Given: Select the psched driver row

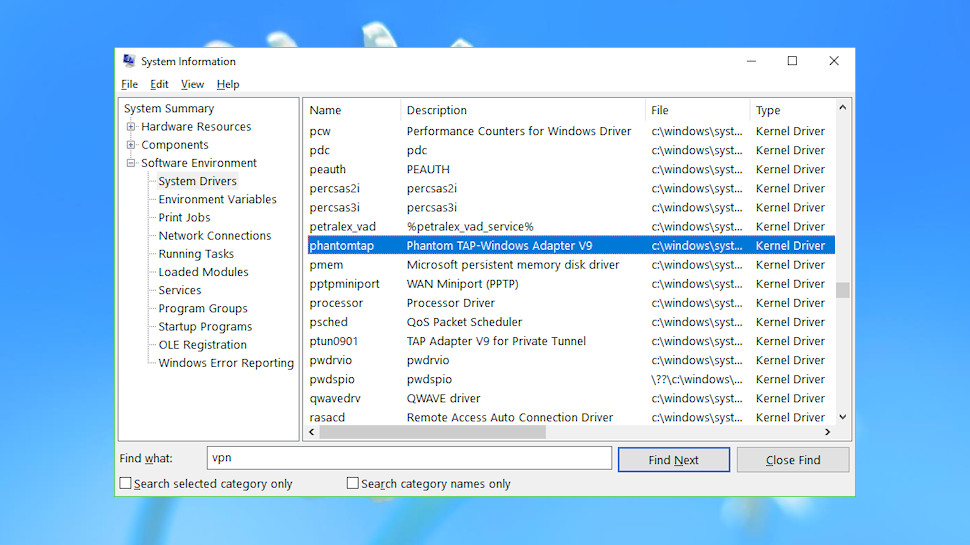Looking at the screenshot, I should 571,322.
